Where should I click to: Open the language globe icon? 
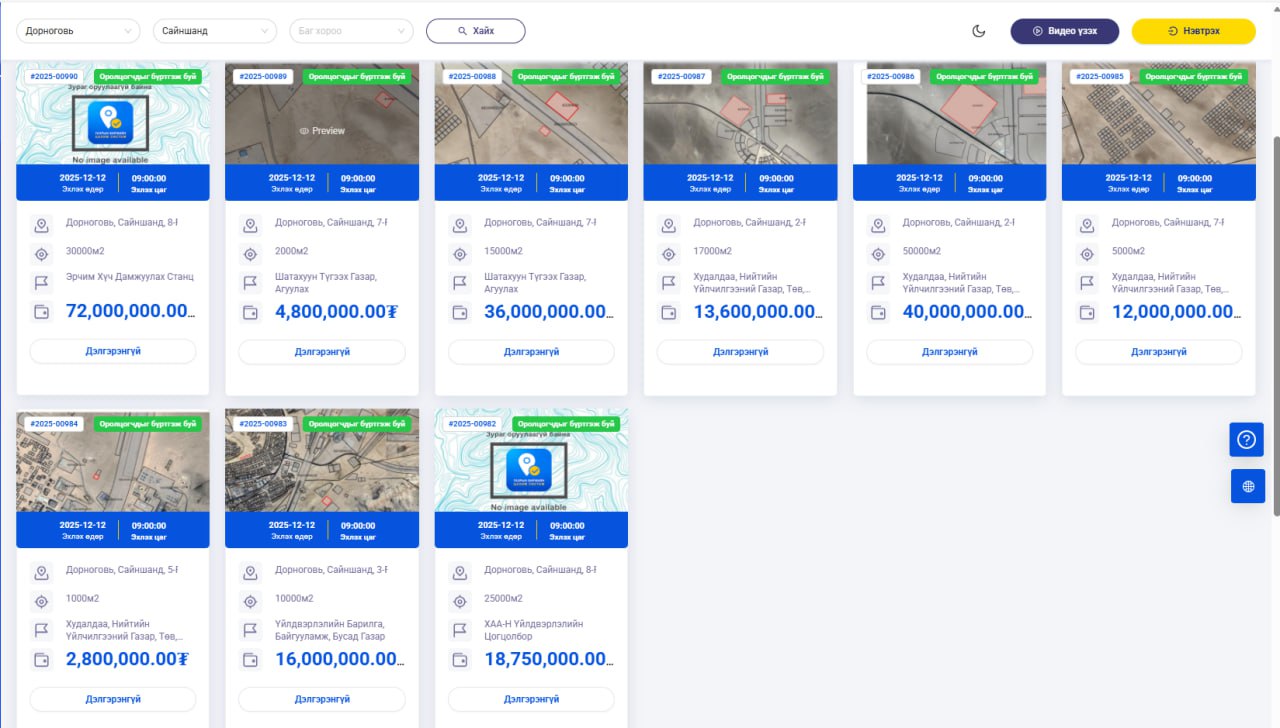coord(1247,487)
